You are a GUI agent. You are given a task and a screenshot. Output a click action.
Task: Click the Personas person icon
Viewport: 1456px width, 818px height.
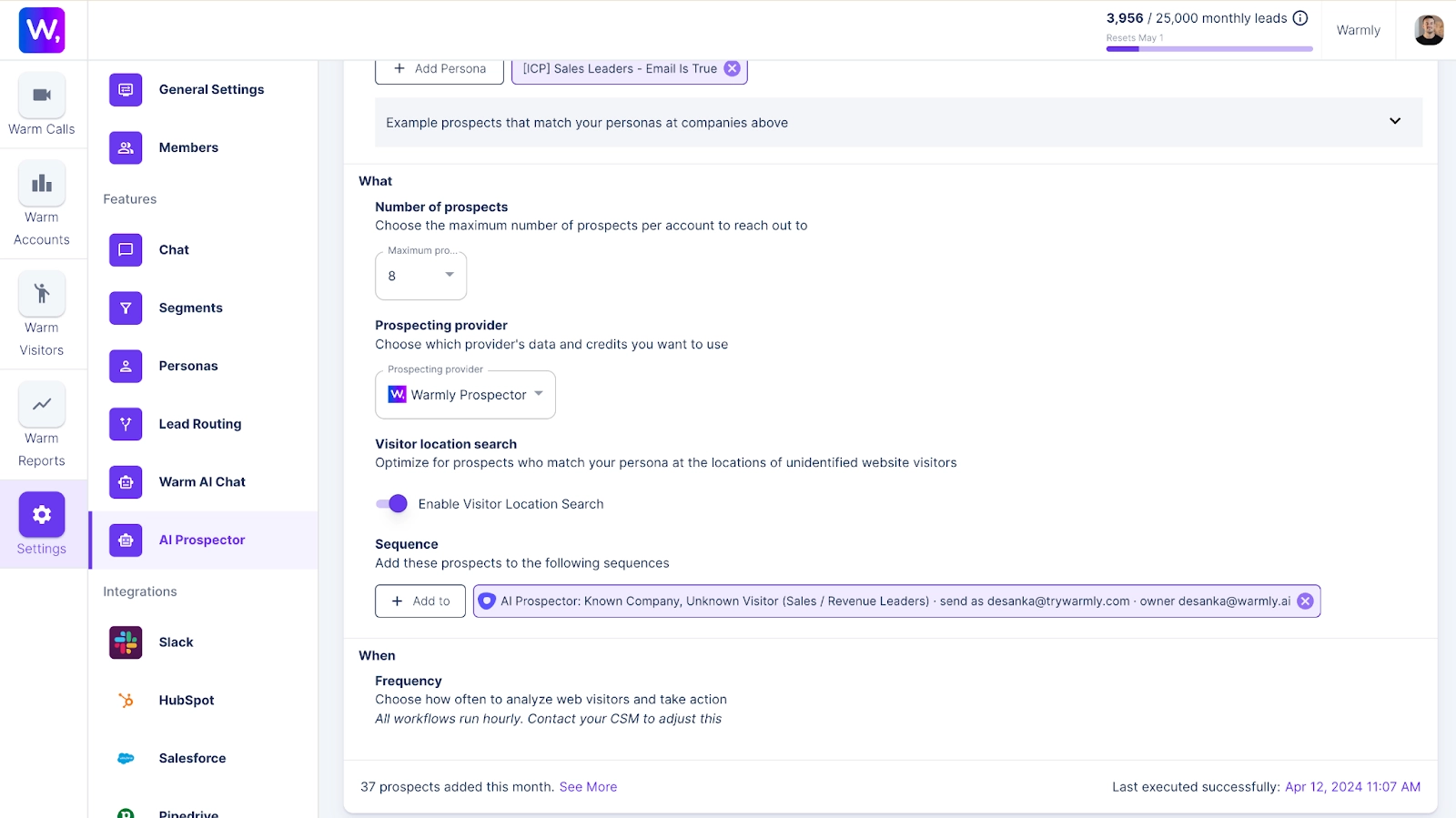[126, 366]
